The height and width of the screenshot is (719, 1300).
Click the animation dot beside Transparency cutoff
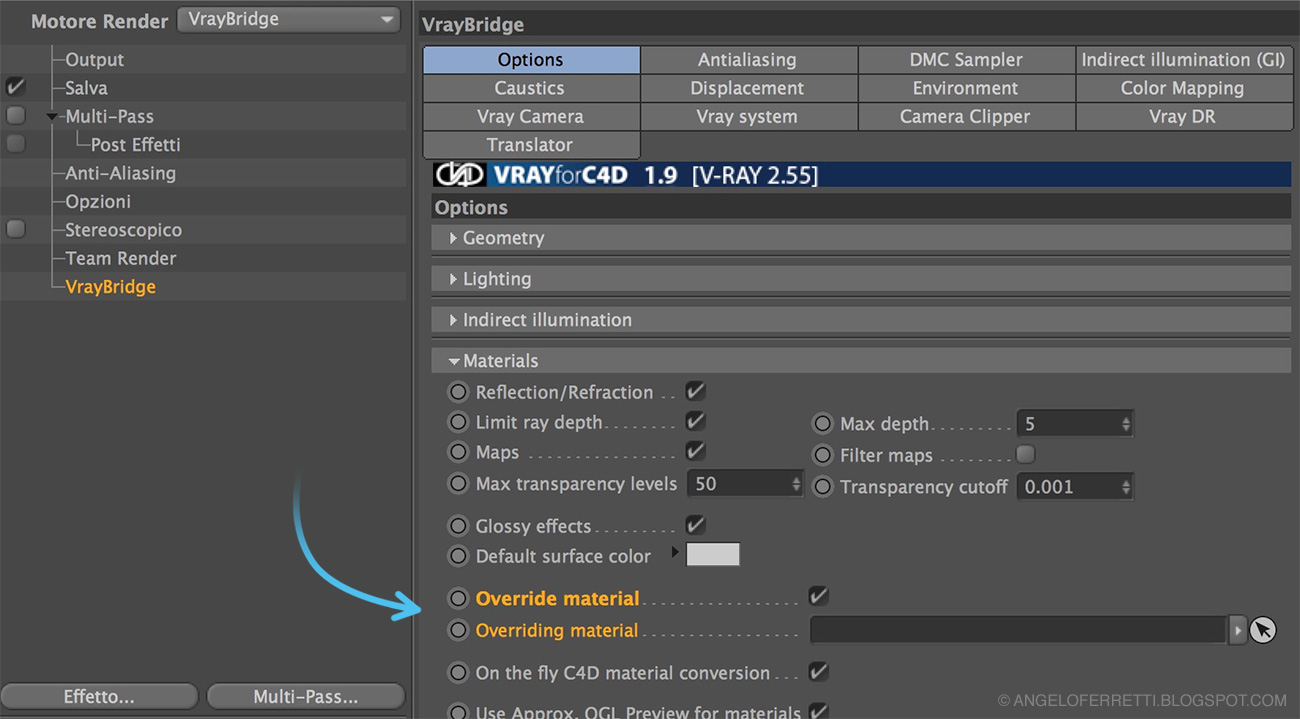[x=822, y=487]
